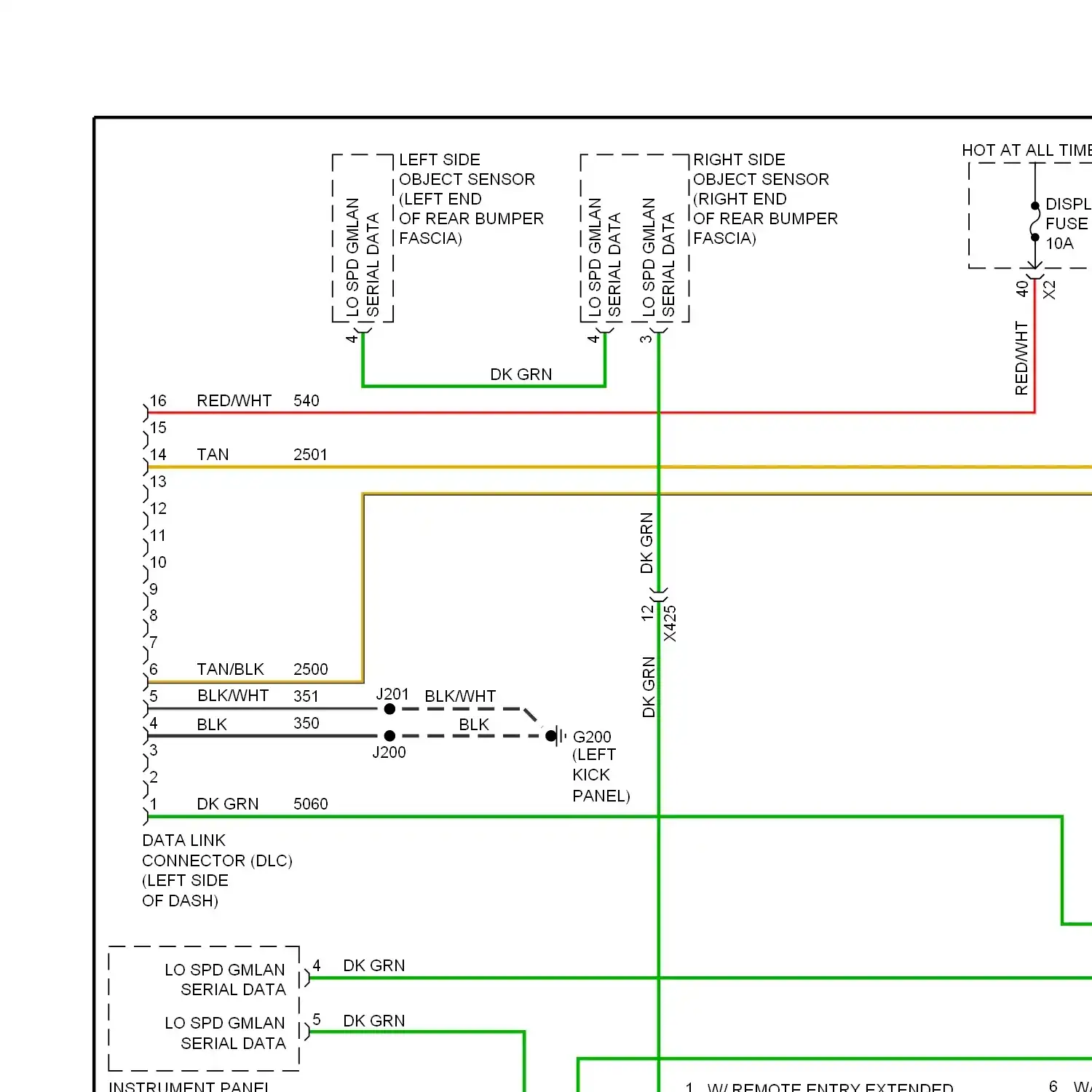1092x1092 pixels.
Task: Click the HOT AT ALL TIMES heading
Action: [x=1026, y=151]
